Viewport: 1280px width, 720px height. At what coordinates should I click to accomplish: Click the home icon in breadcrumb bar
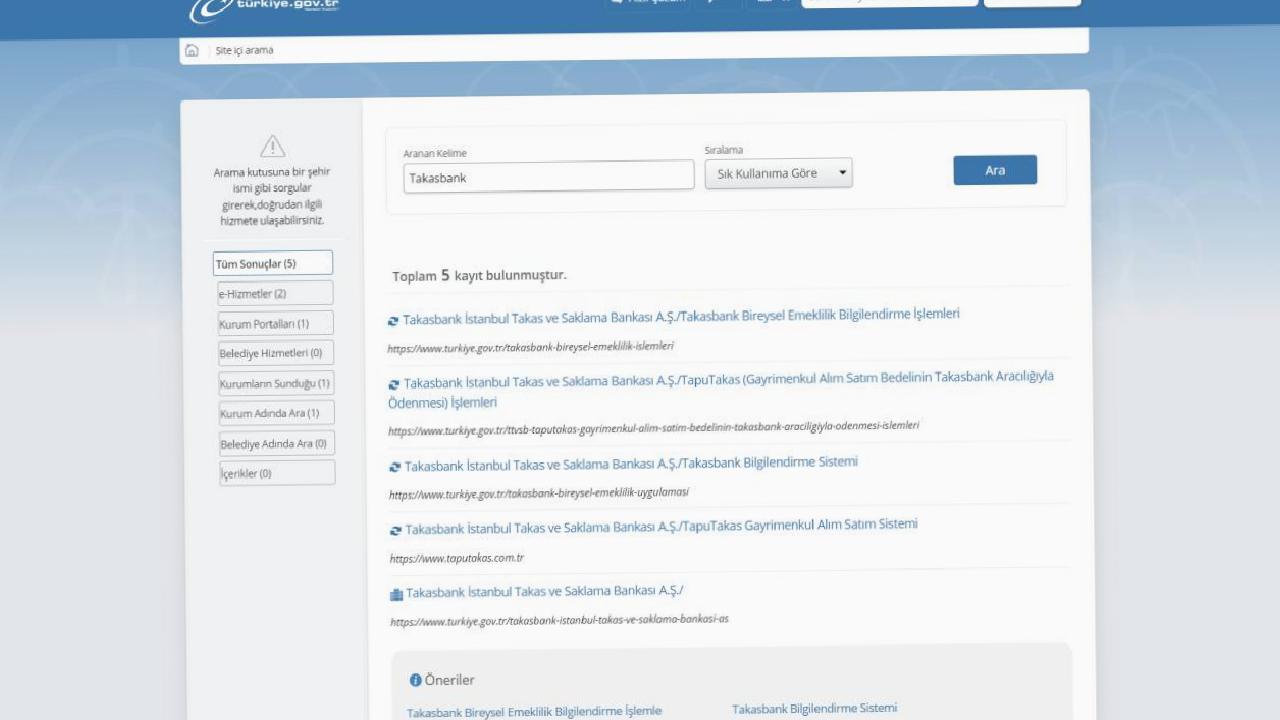192,50
